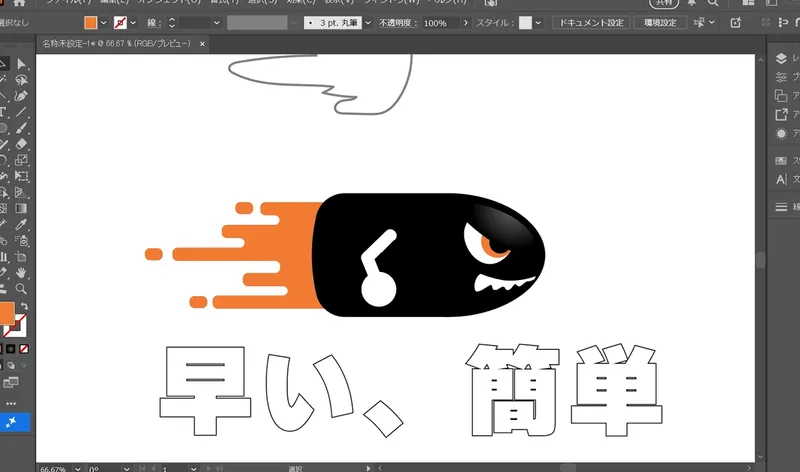Open the Layers panel icon

pos(782,60)
